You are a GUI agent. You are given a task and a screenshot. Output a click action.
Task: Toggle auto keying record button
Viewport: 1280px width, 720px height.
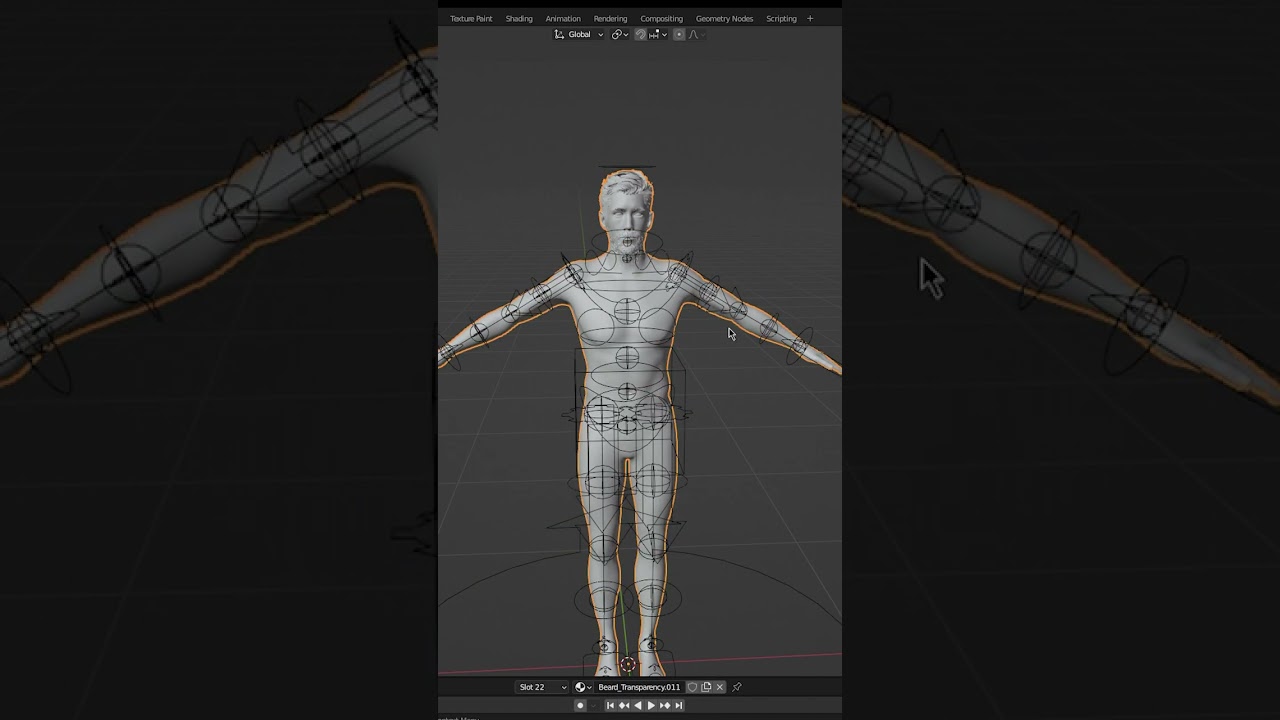580,706
